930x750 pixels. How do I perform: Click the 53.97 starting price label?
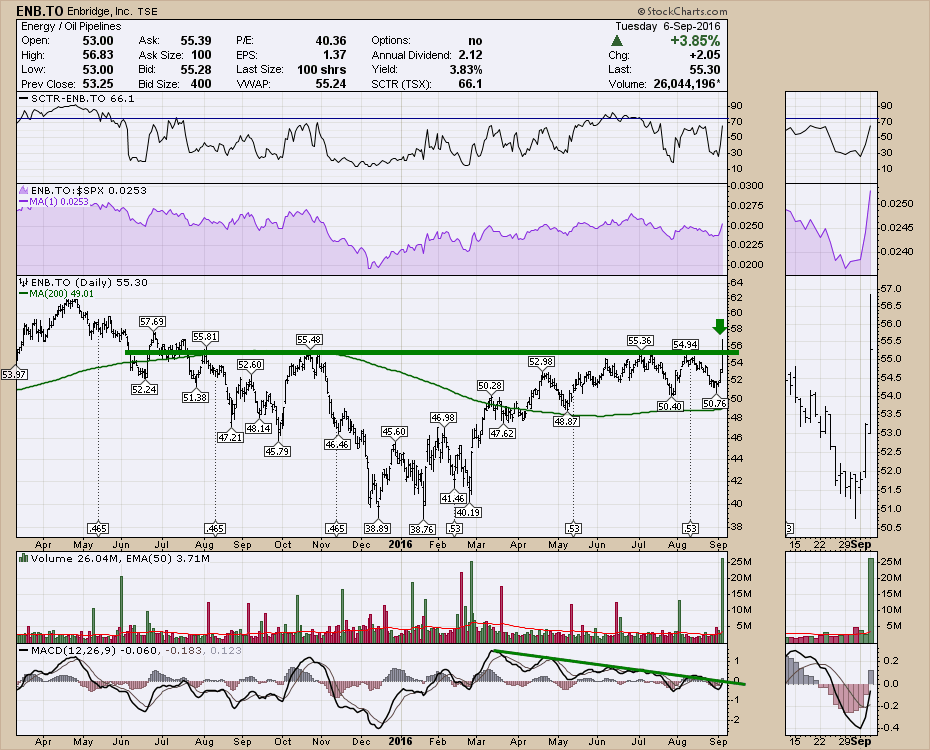[x=14, y=374]
